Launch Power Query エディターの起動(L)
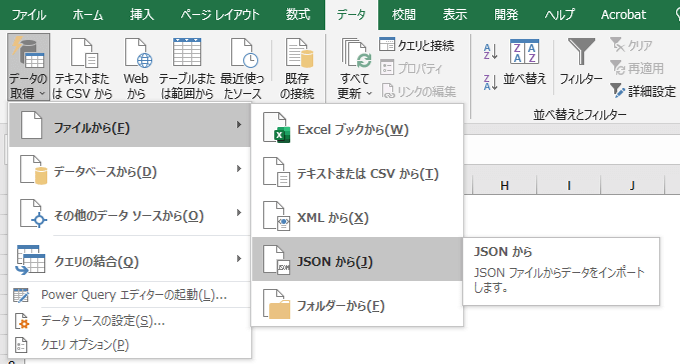This screenshot has height=364, width=680. 130,295
